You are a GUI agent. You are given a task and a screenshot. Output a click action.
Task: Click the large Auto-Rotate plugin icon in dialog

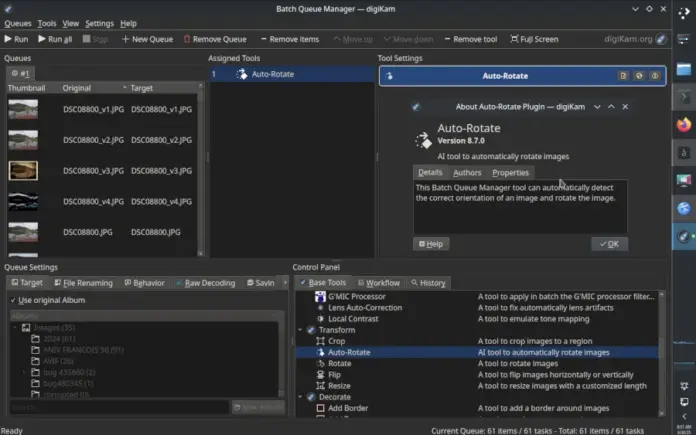tap(423, 140)
